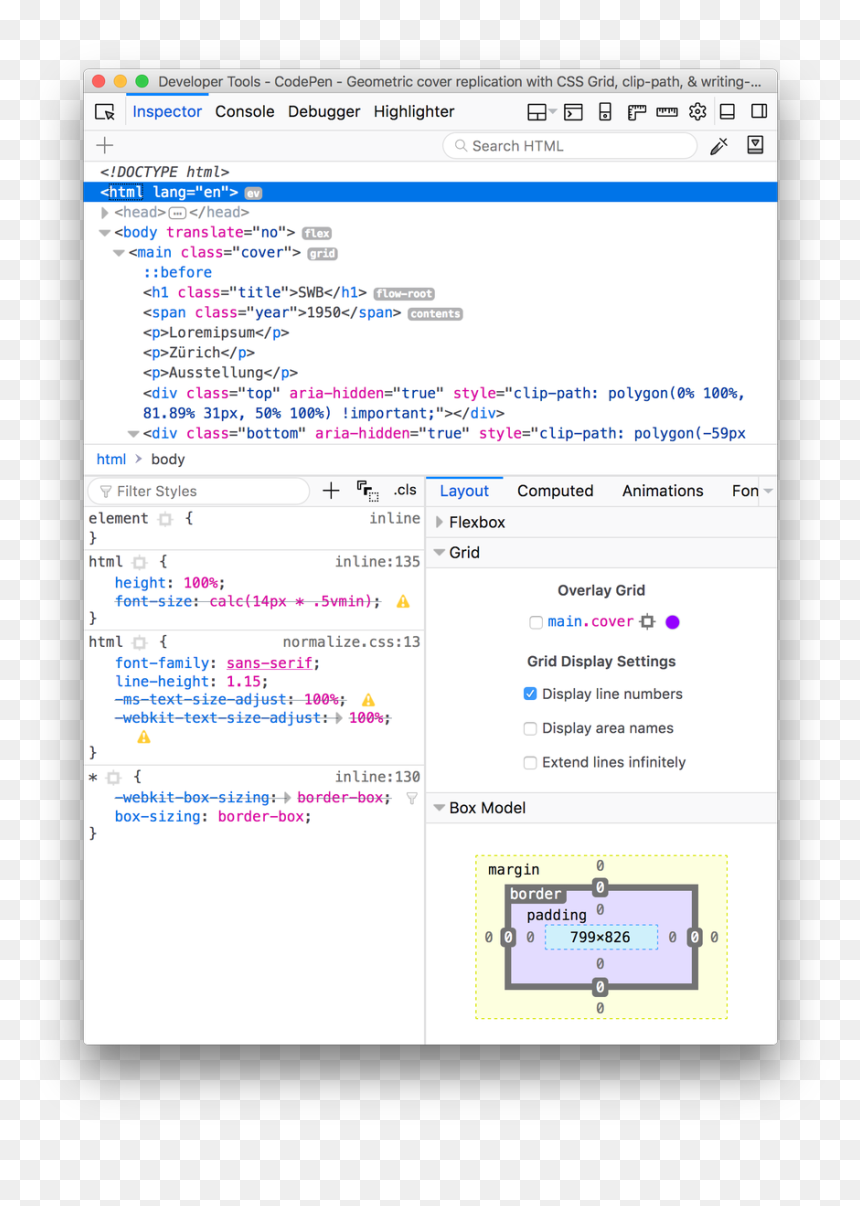Image resolution: width=860 pixels, height=1206 pixels.
Task: Toggle the split console icon
Action: click(x=573, y=112)
